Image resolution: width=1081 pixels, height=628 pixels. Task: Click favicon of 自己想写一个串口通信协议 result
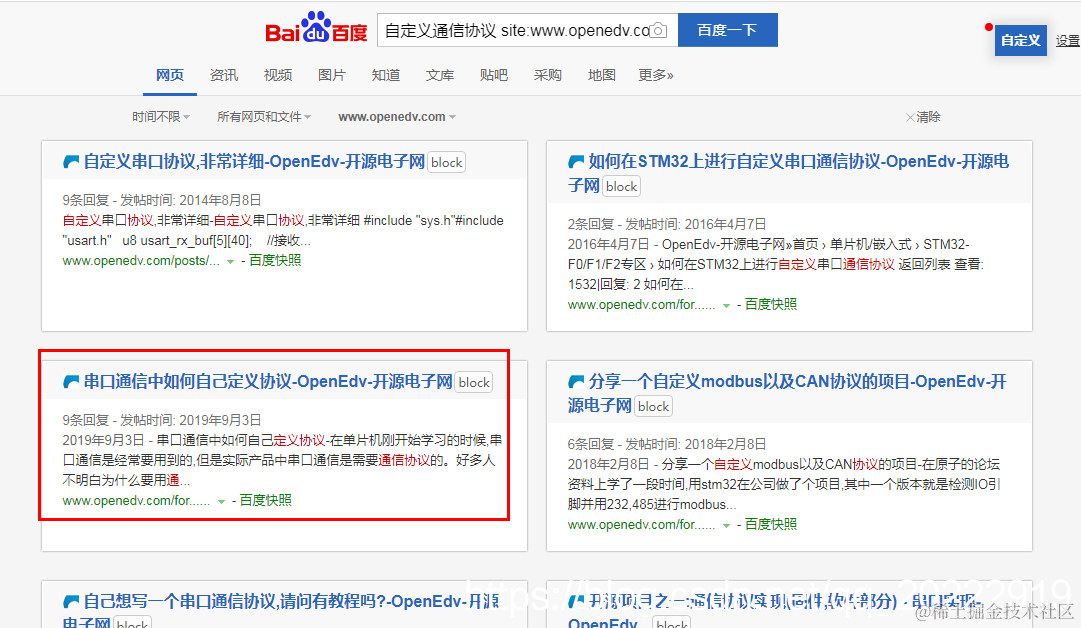coord(71,602)
